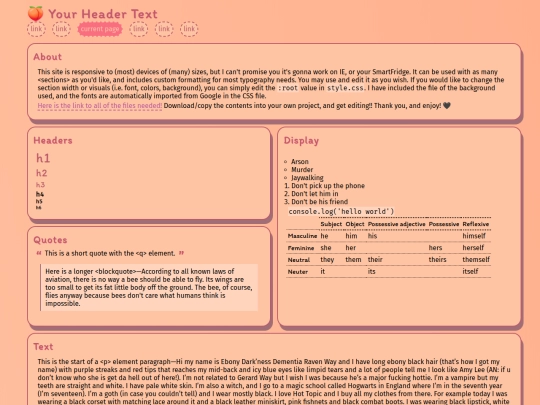Click the 'h1' sample heading
540x405 pixels.
(x=43, y=158)
